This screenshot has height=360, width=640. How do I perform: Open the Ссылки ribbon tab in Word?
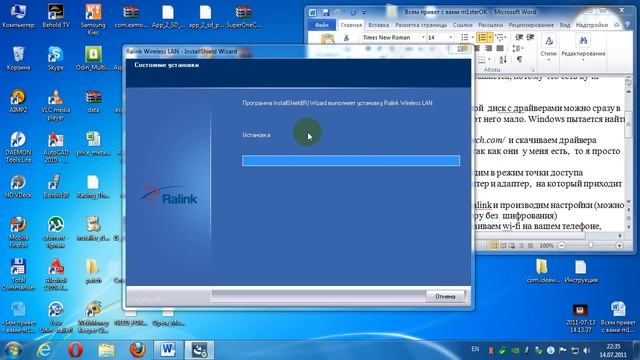pyautogui.click(x=462, y=25)
